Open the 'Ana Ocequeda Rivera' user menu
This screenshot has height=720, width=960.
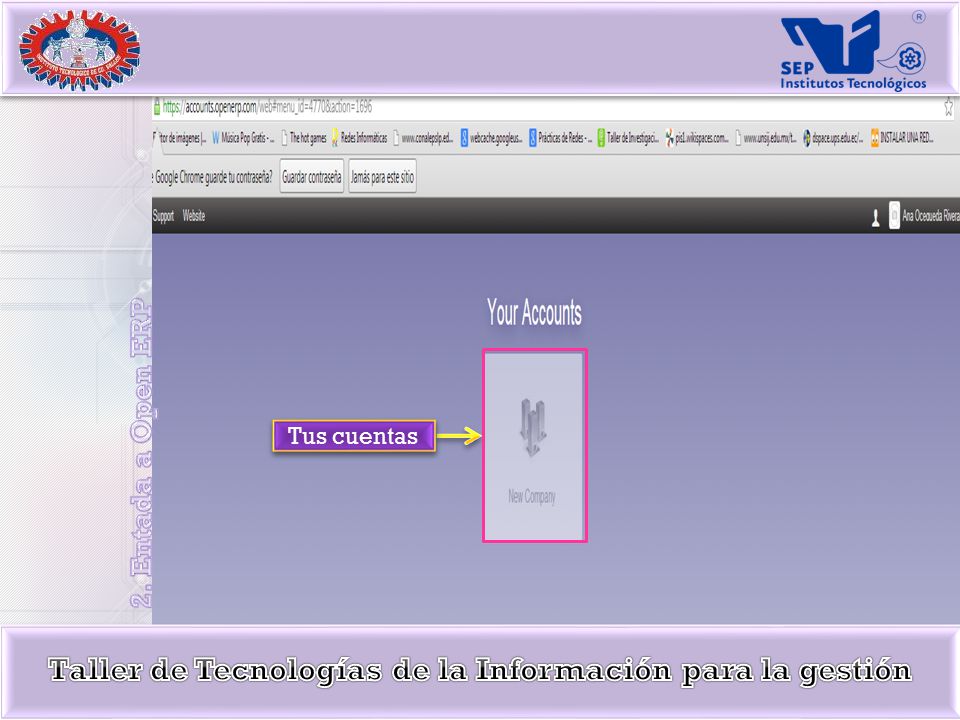pos(931,216)
